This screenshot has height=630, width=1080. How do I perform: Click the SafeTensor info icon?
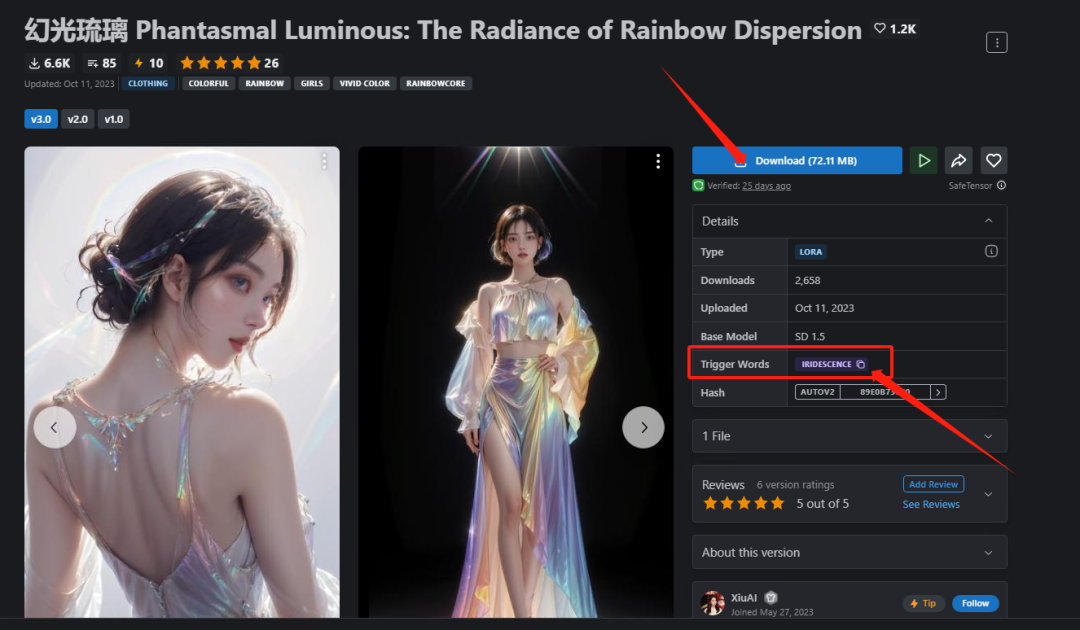coord(1001,185)
